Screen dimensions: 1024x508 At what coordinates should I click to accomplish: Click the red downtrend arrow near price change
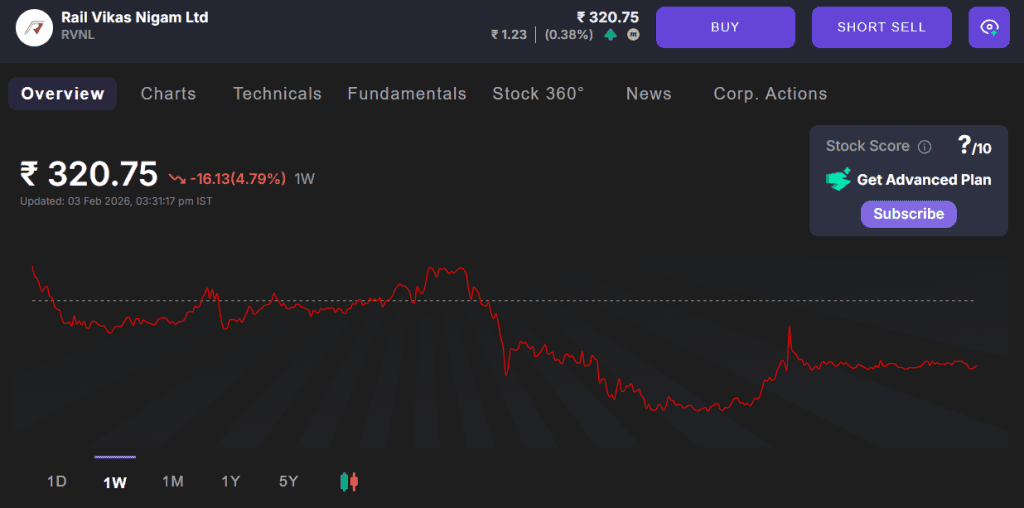pos(177,179)
